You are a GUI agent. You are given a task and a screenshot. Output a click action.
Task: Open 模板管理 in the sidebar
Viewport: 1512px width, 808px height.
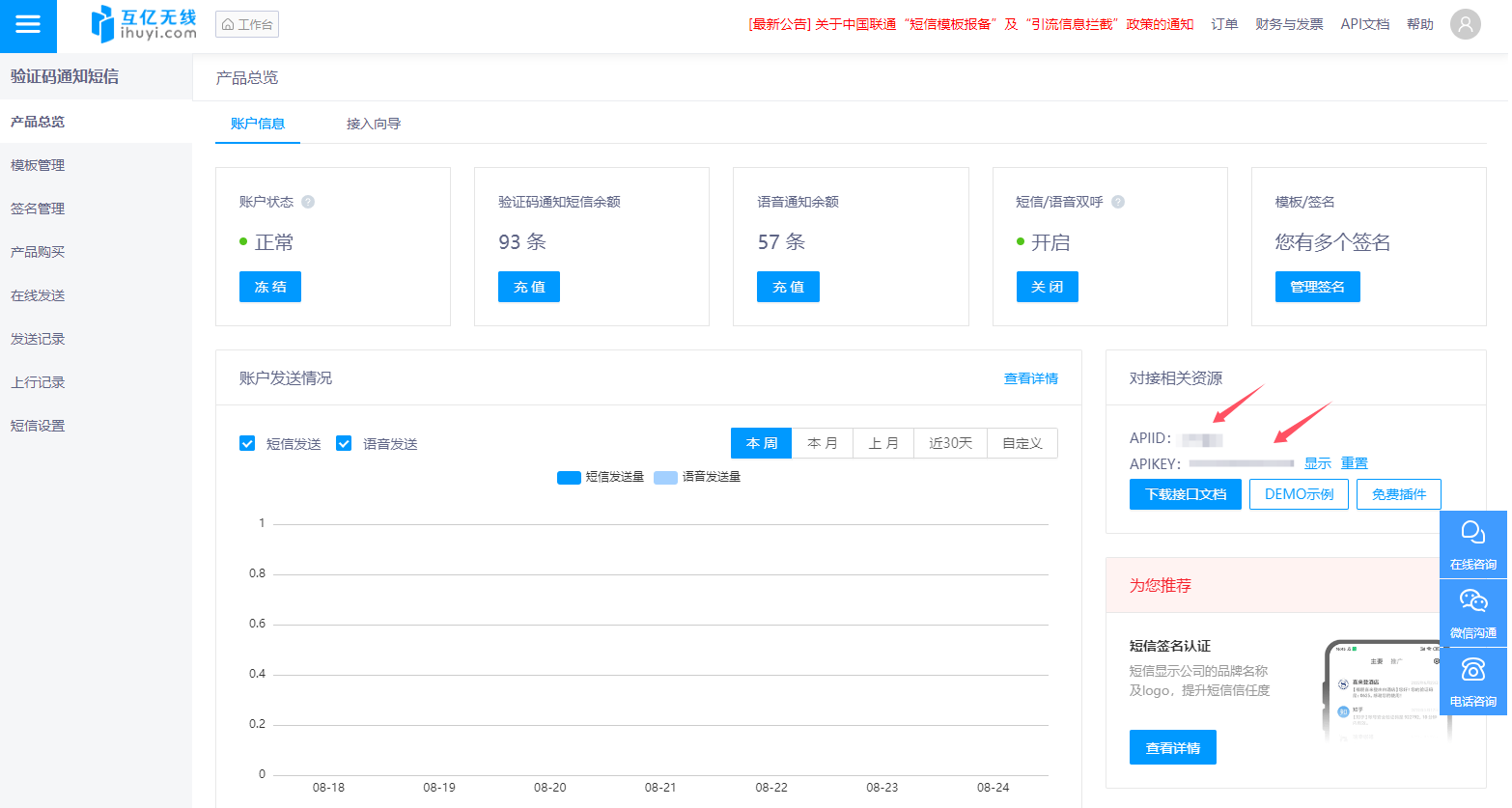coord(38,165)
